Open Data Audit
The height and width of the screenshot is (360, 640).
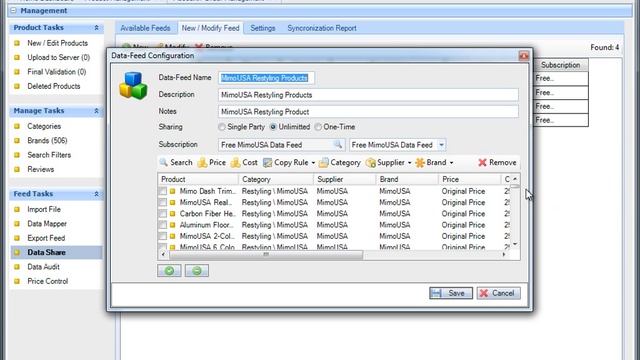coord(43,267)
